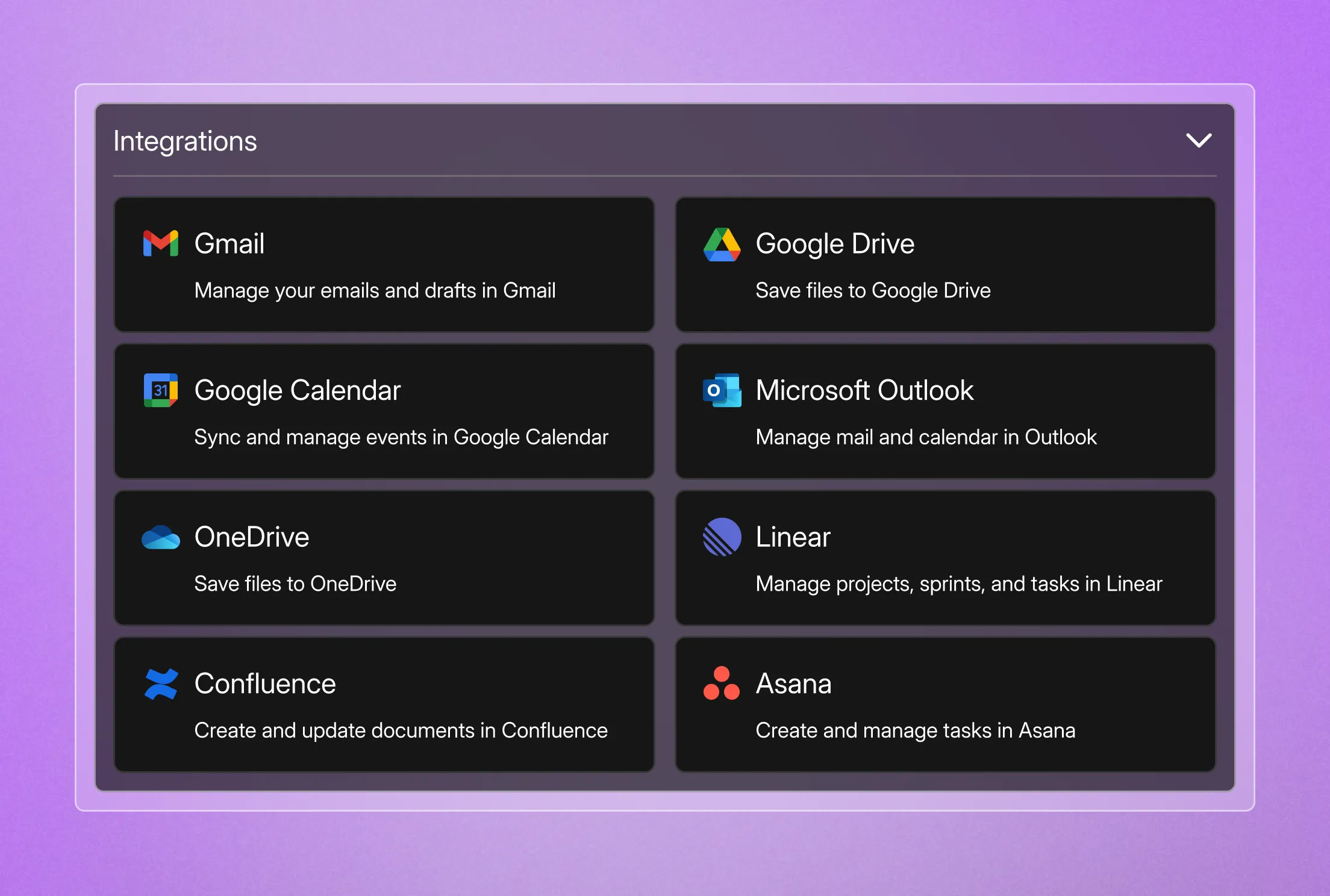Click the Microsoft Outlook logo icon
This screenshot has width=1330, height=896.
pyautogui.click(x=722, y=390)
